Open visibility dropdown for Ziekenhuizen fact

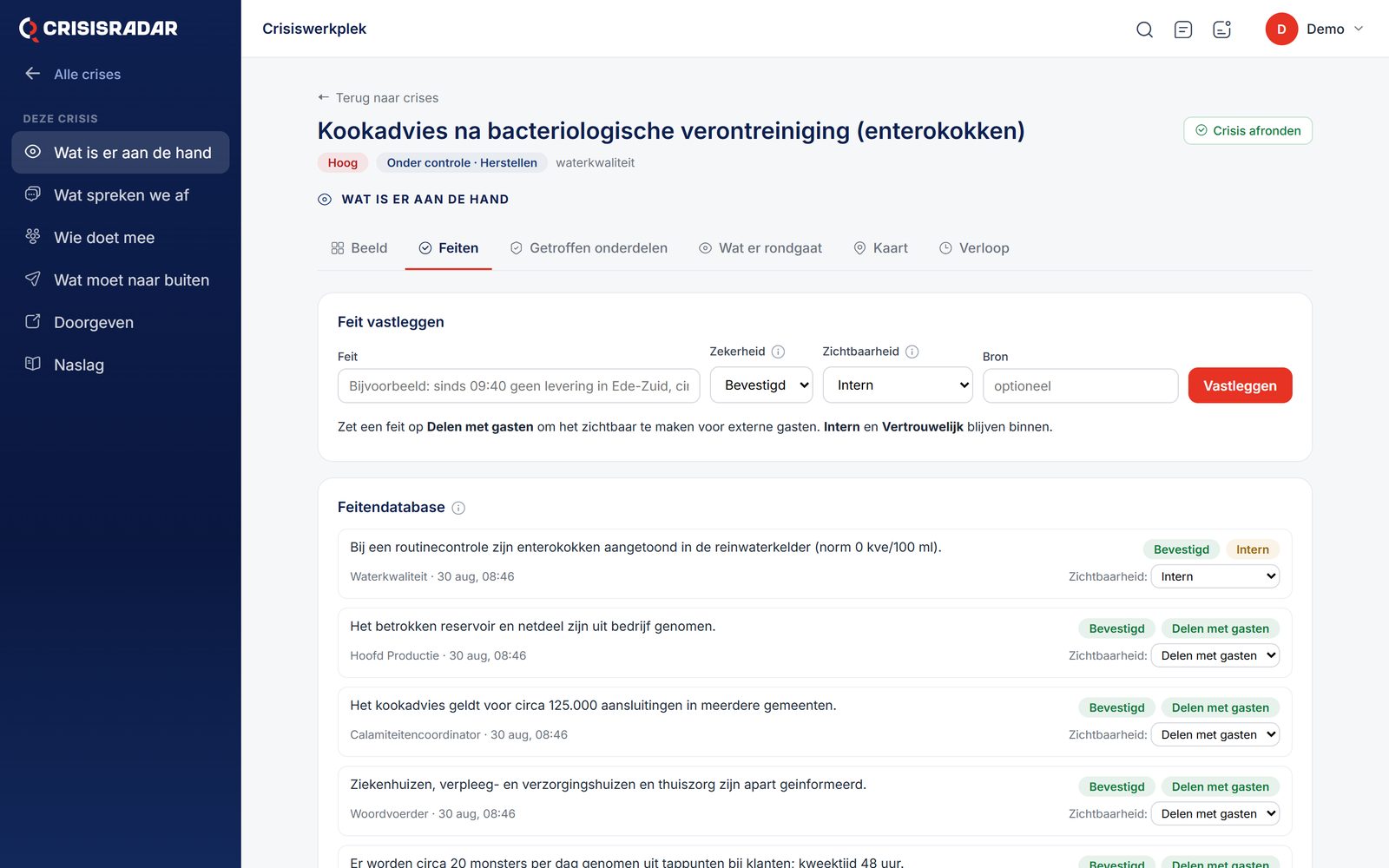1215,813
